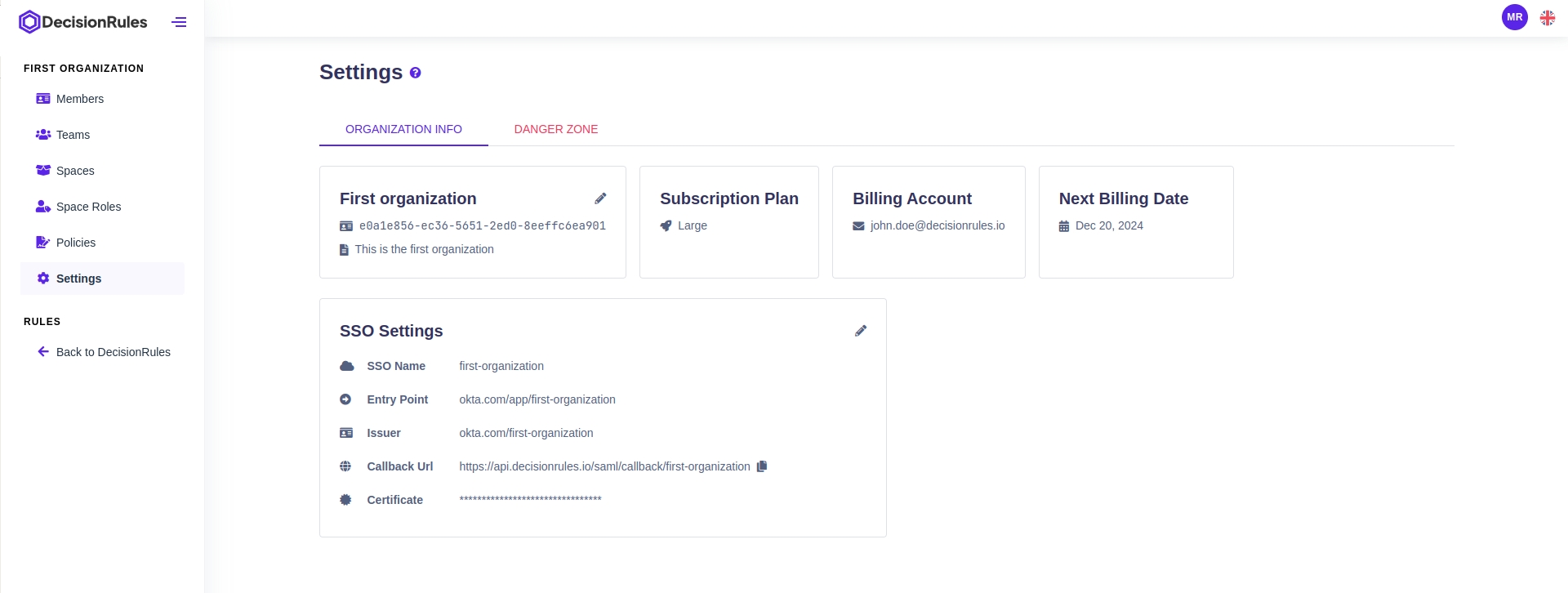The height and width of the screenshot is (593, 1568).
Task: Select the Organization Info tab
Action: pyautogui.click(x=403, y=129)
